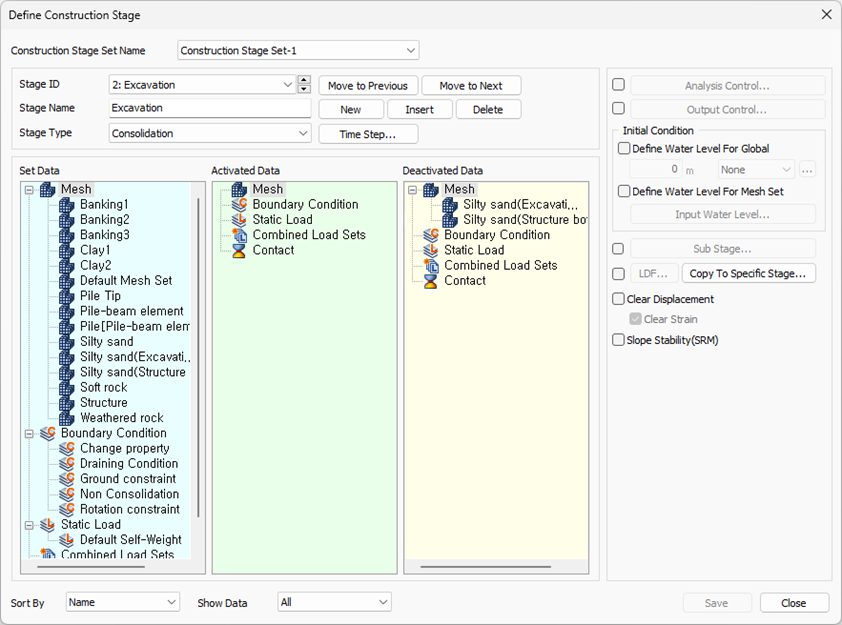842x625 pixels.
Task: Tick the Clear Displacement checkbox
Action: pyautogui.click(x=619, y=299)
